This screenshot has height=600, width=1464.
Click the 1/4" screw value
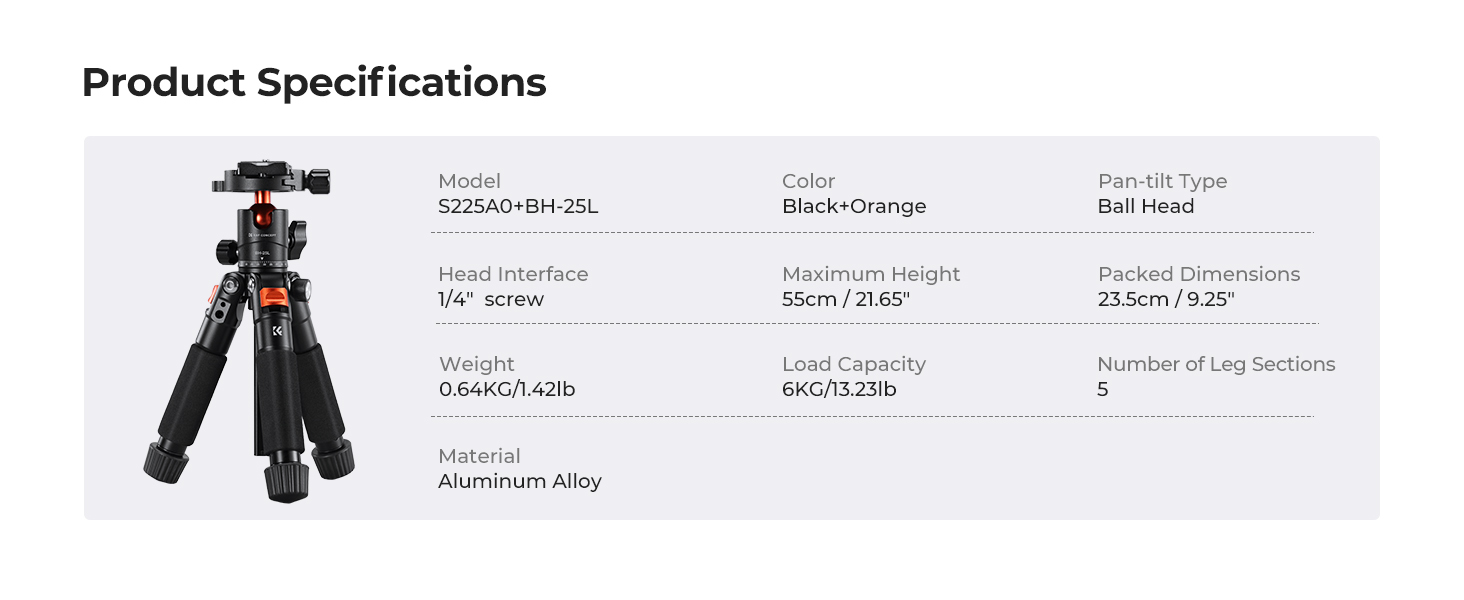point(490,299)
